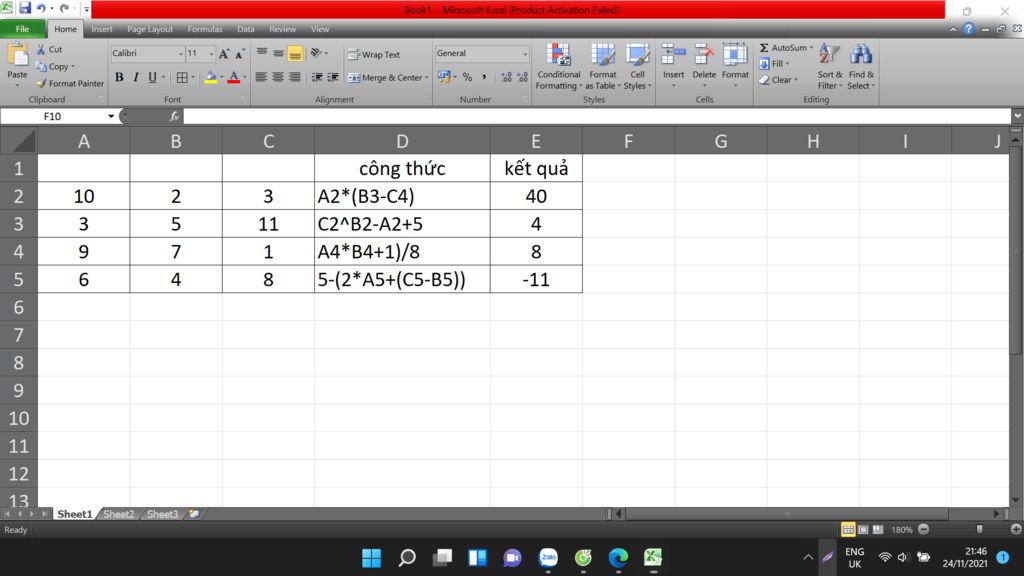Open the File tab
The height and width of the screenshot is (576, 1024).
click(x=22, y=29)
